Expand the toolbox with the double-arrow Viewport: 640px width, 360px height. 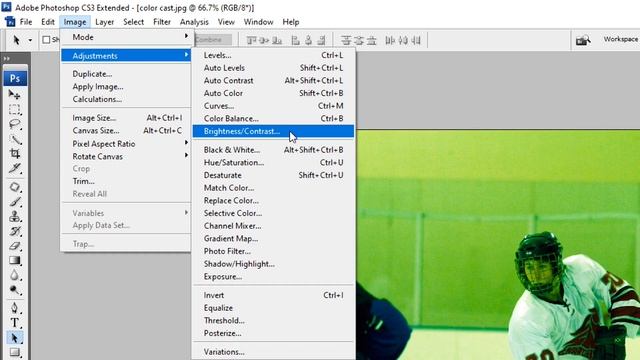[7, 59]
